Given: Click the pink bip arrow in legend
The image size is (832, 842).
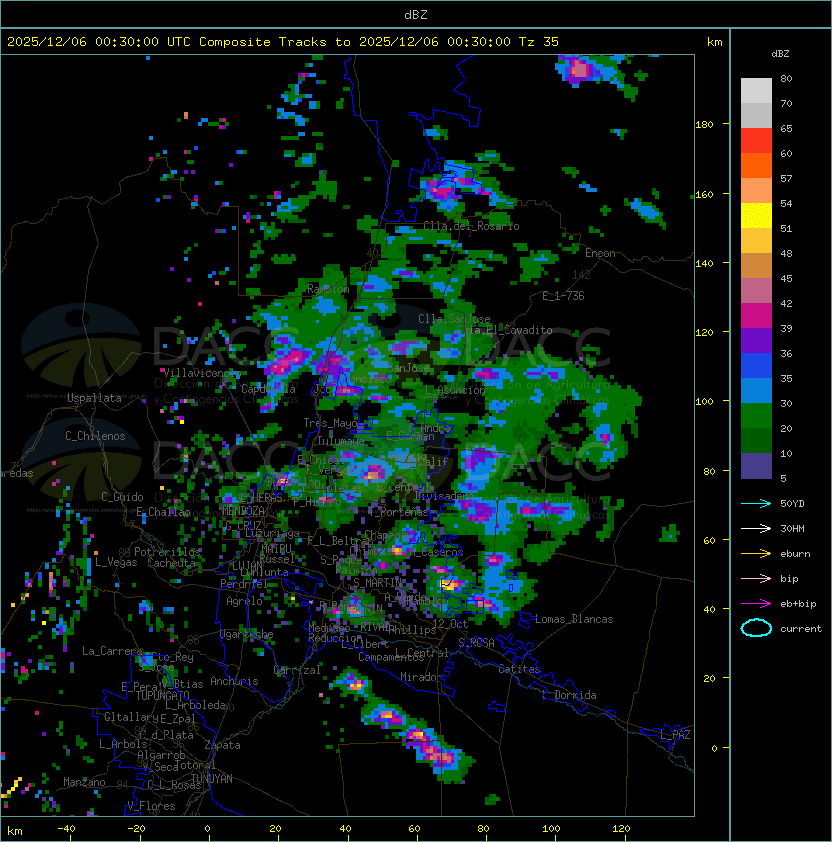Looking at the screenshot, I should coord(756,579).
